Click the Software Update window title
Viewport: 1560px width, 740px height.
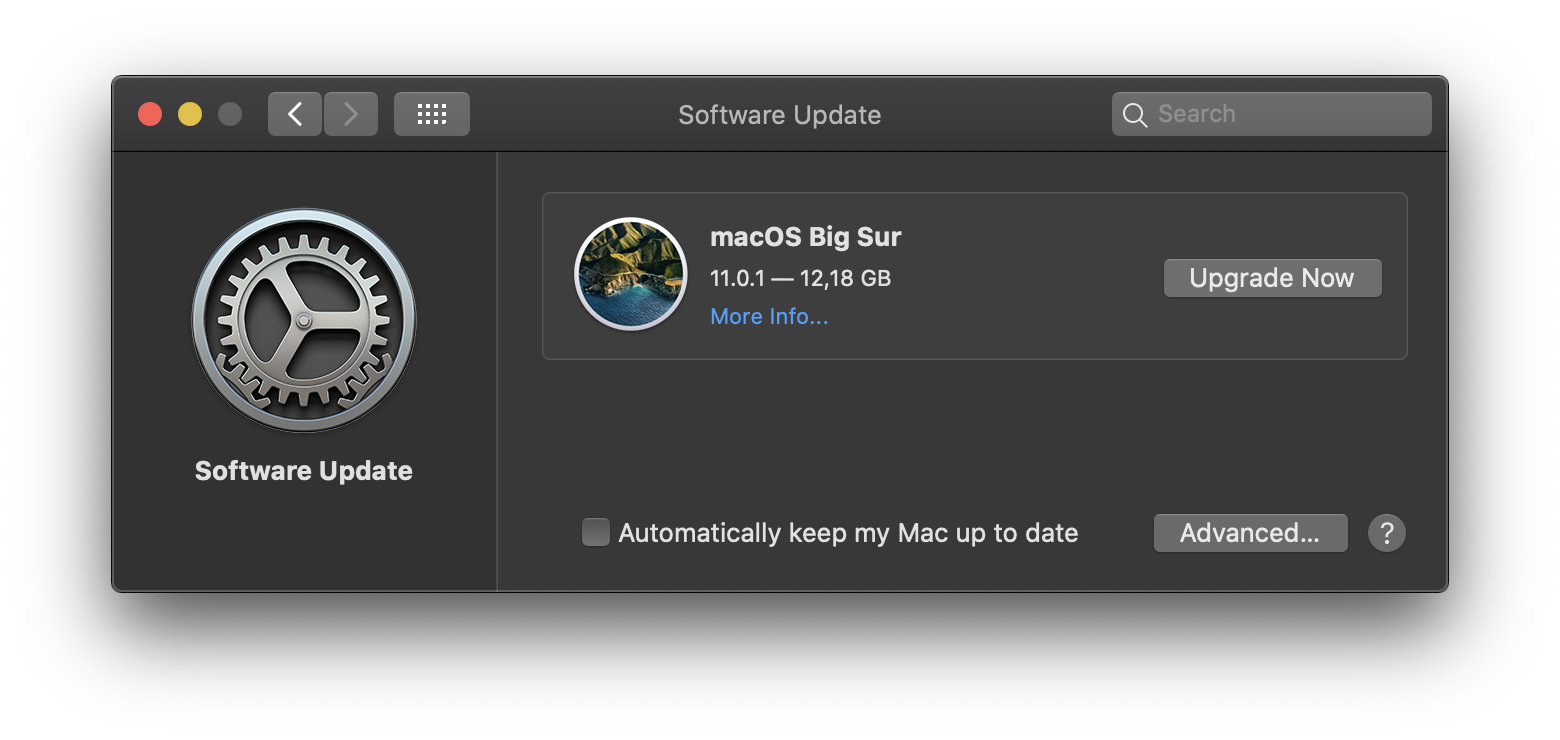[779, 115]
